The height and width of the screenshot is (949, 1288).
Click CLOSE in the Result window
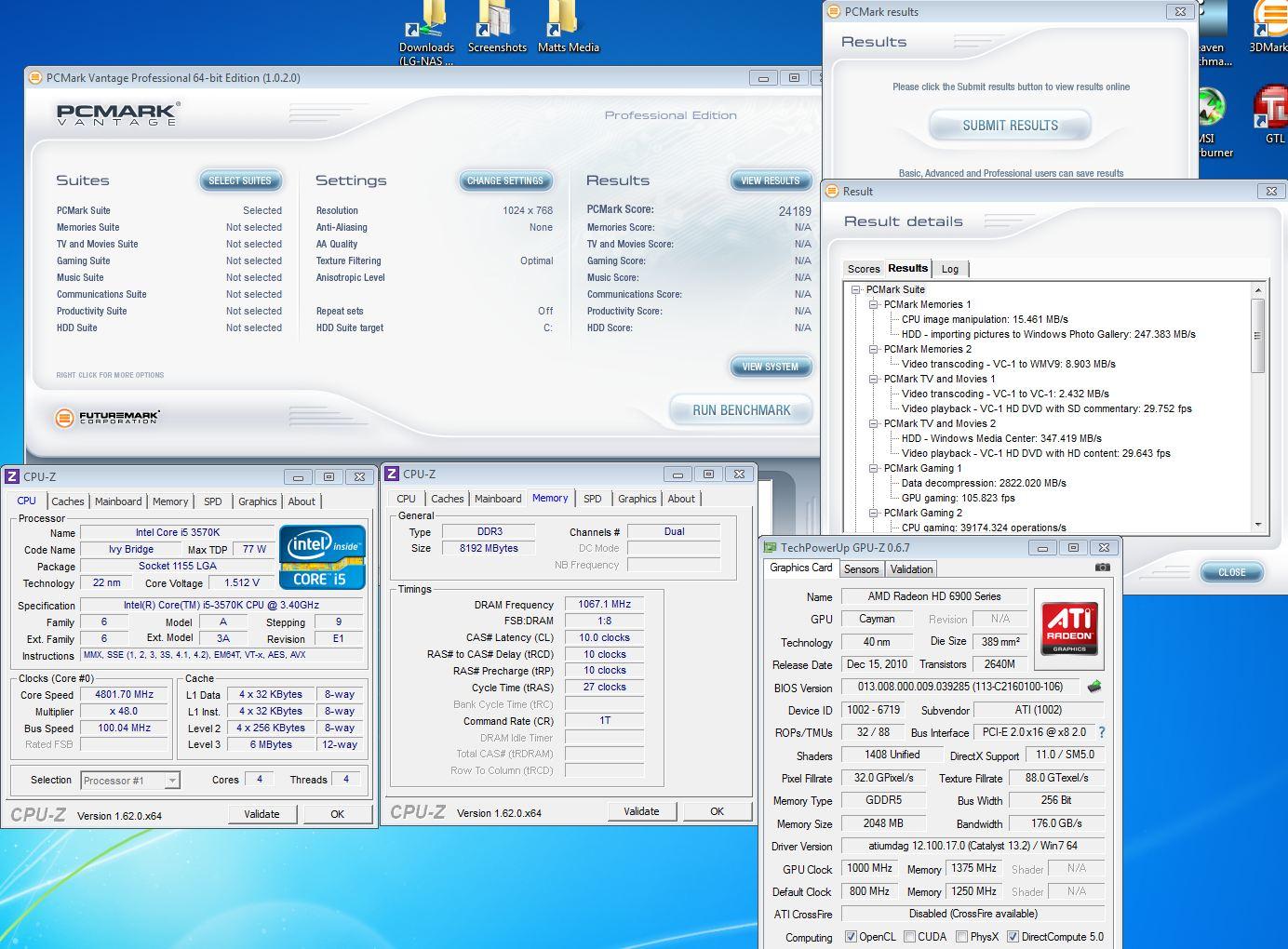pos(1231,572)
